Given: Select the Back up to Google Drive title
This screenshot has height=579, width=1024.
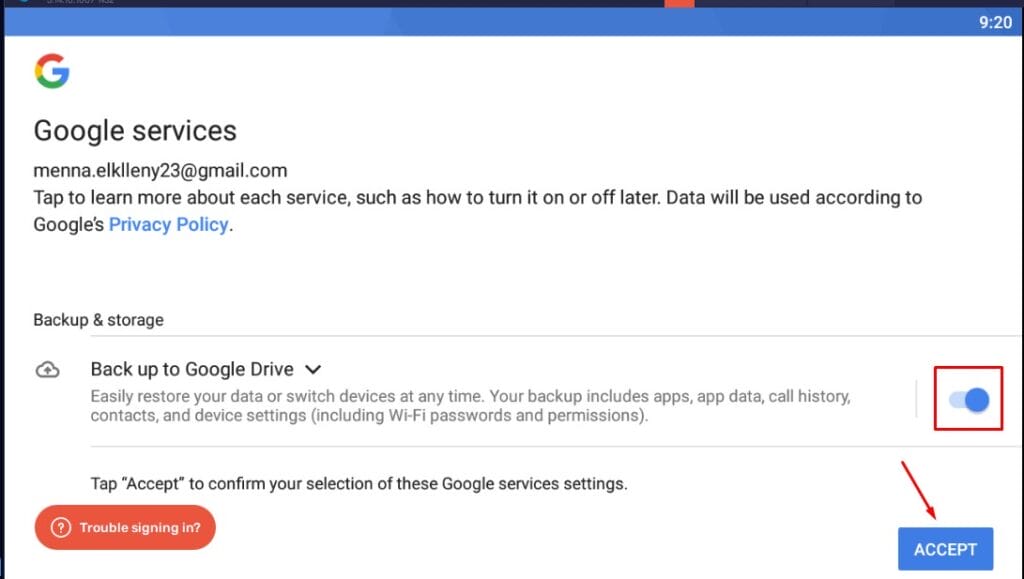Looking at the screenshot, I should pyautogui.click(x=192, y=369).
